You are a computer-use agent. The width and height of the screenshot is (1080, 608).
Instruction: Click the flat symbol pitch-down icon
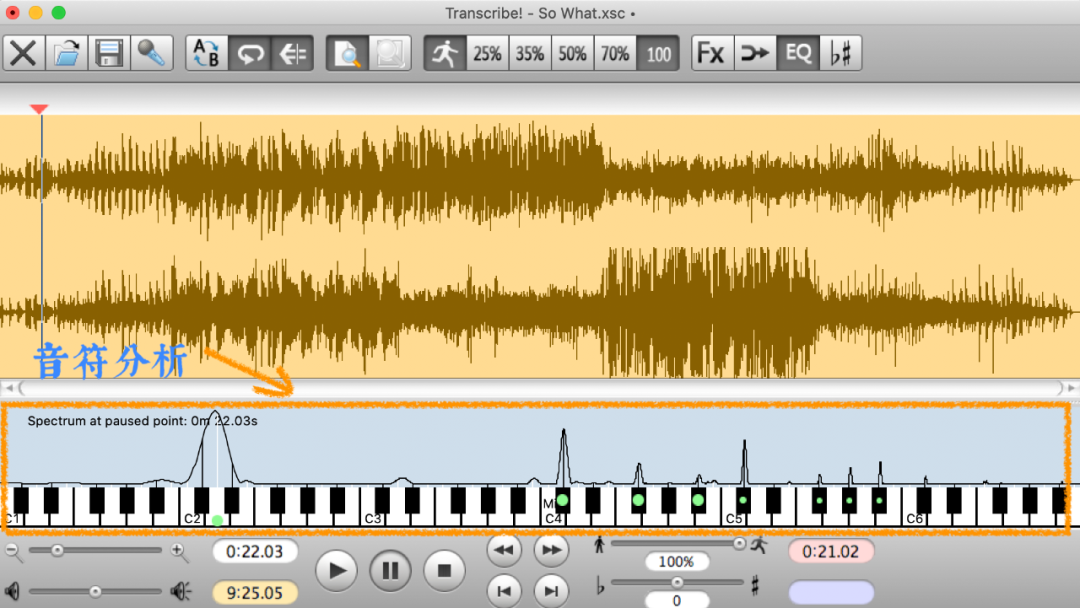pyautogui.click(x=600, y=587)
